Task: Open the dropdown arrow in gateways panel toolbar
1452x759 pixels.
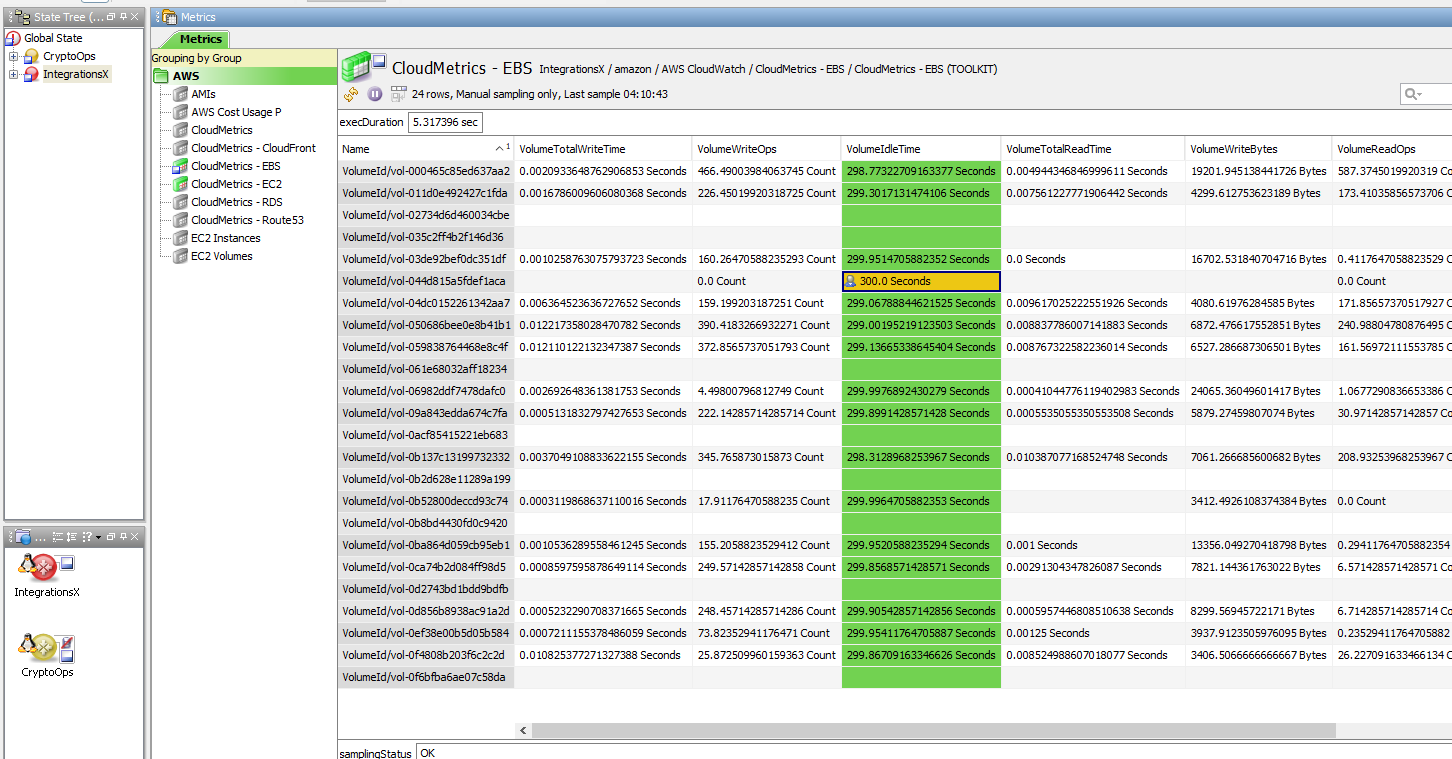Action: coord(98,537)
